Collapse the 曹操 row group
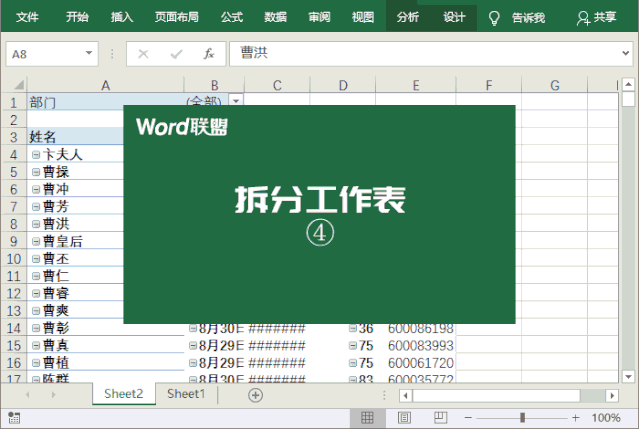Image resolution: width=639 pixels, height=429 pixels. [36, 172]
